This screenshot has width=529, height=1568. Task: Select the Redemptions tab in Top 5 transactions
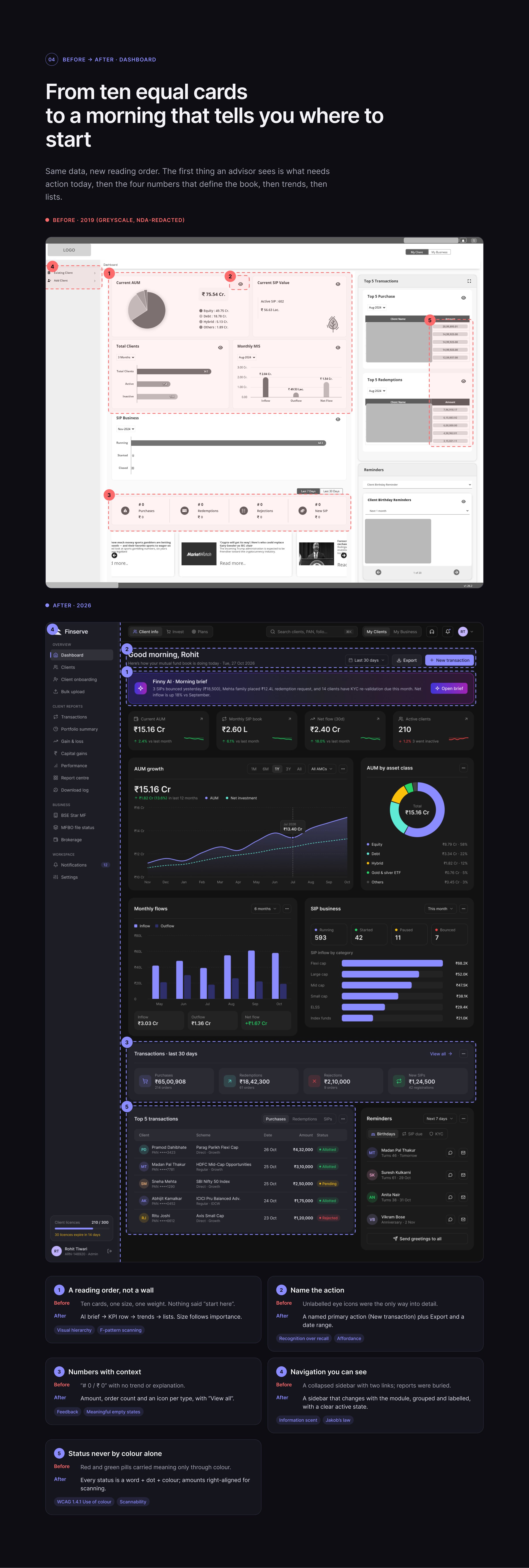pos(305,1119)
